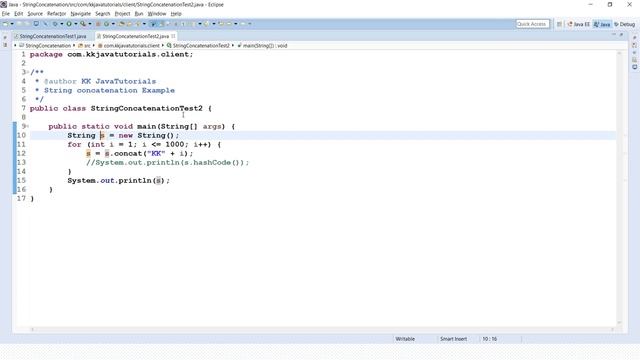Click the Writable status bar entry
The height and width of the screenshot is (360, 640).
405,339
